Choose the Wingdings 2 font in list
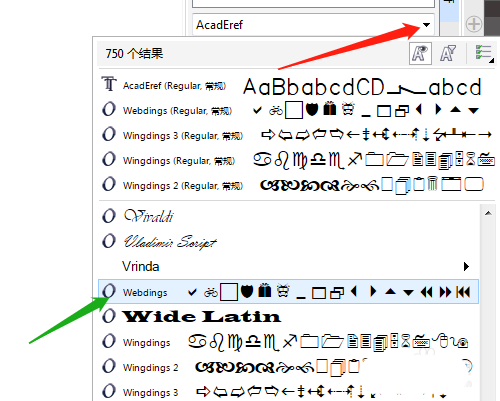 (x=289, y=367)
